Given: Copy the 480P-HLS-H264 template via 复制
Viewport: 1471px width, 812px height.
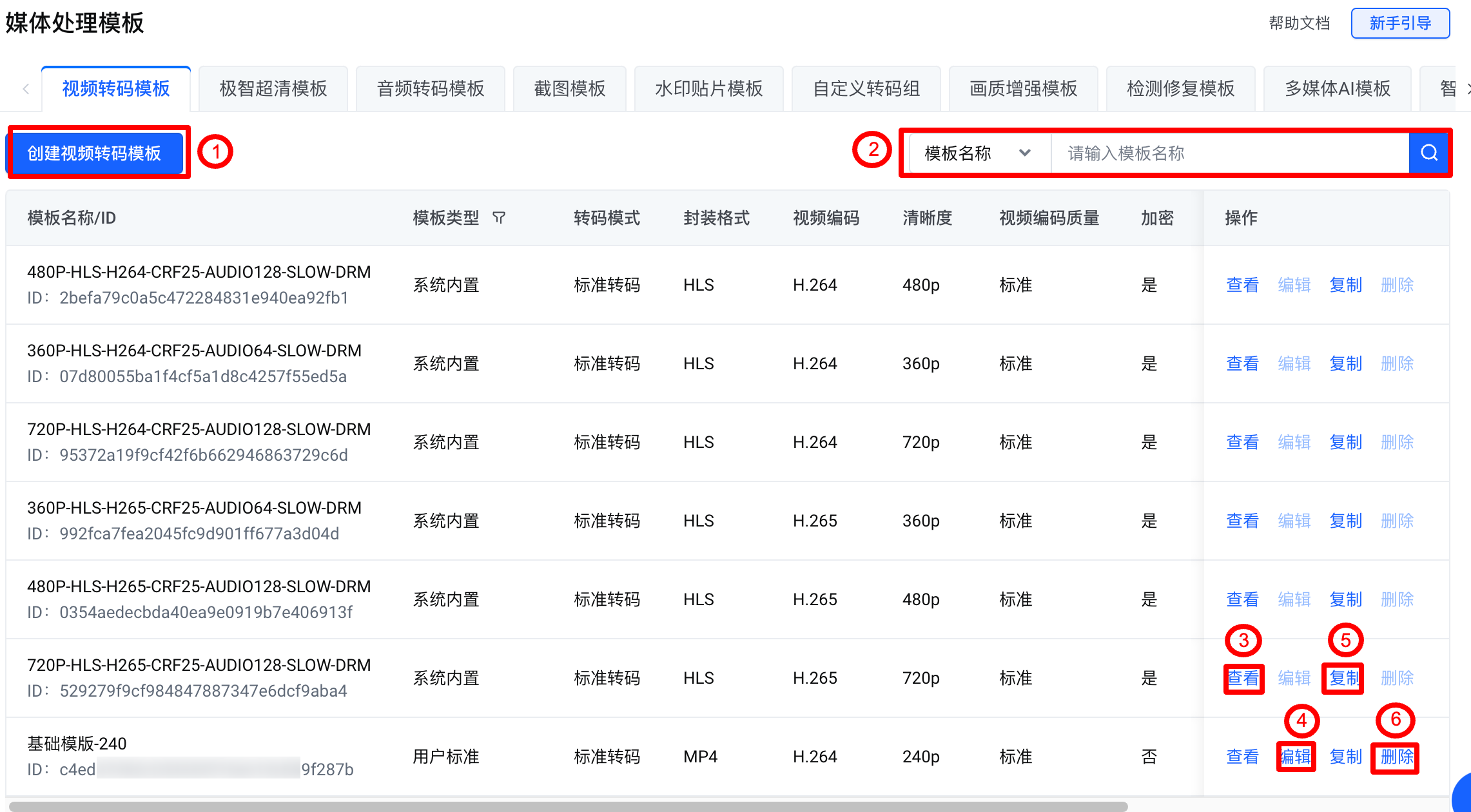Looking at the screenshot, I should coord(1345,285).
